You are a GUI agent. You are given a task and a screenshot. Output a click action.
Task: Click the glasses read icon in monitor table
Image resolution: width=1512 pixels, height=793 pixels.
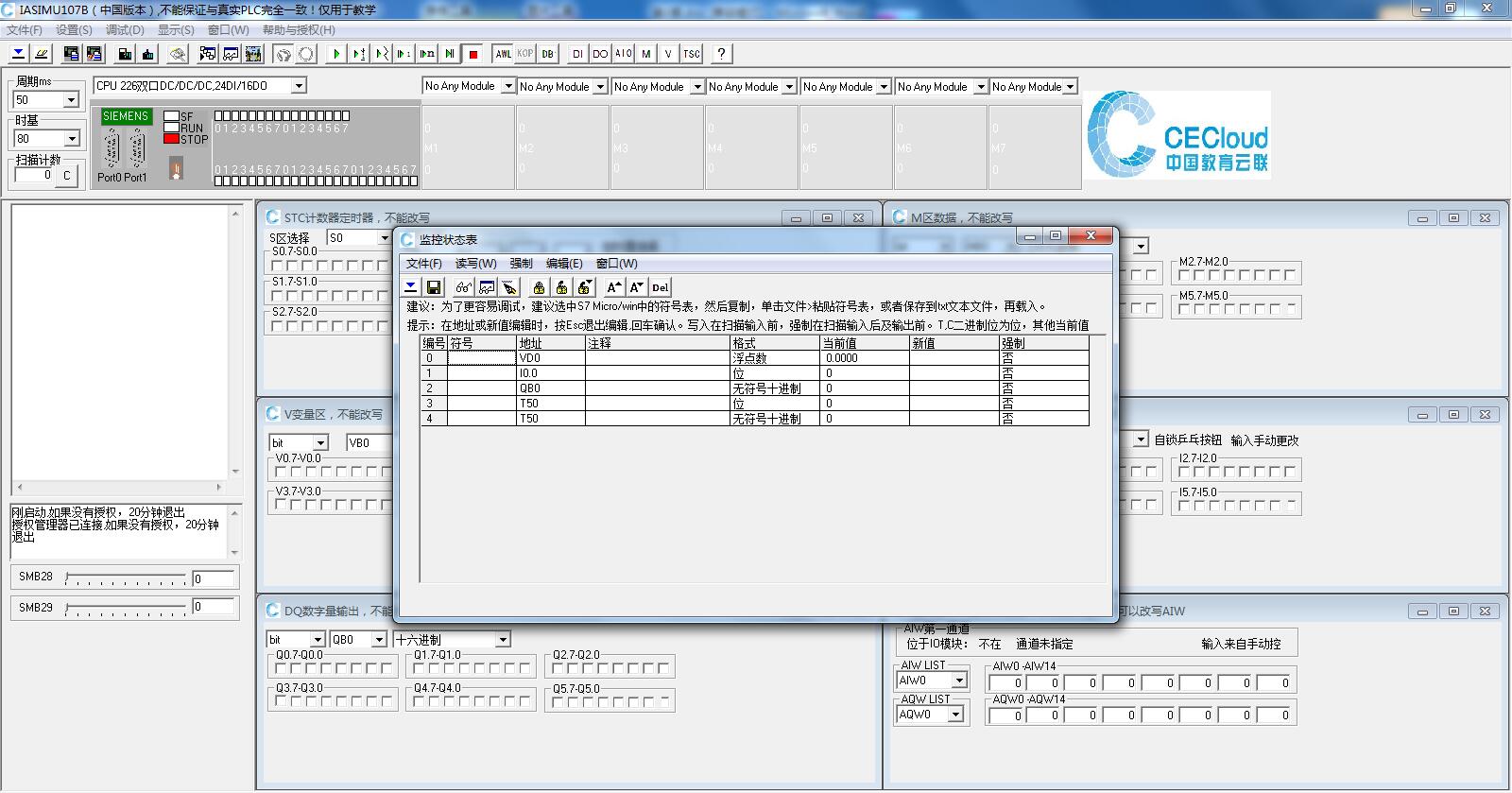[463, 287]
